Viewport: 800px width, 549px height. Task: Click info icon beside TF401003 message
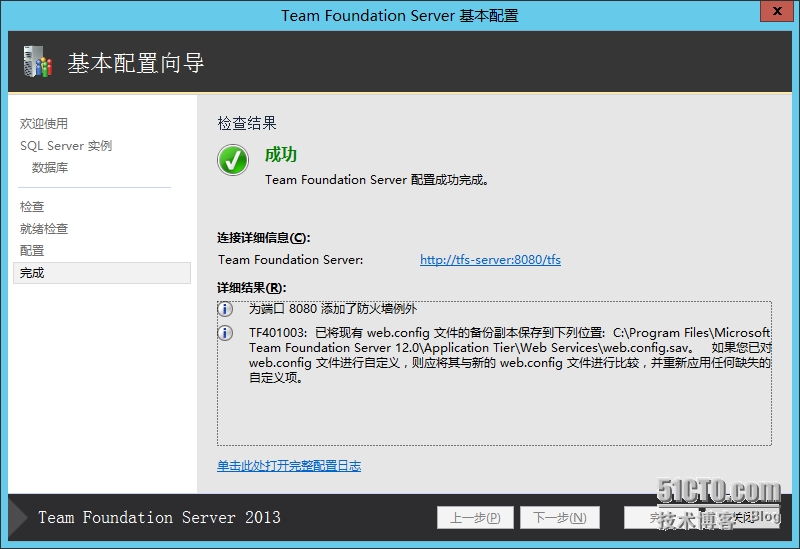[x=225, y=333]
